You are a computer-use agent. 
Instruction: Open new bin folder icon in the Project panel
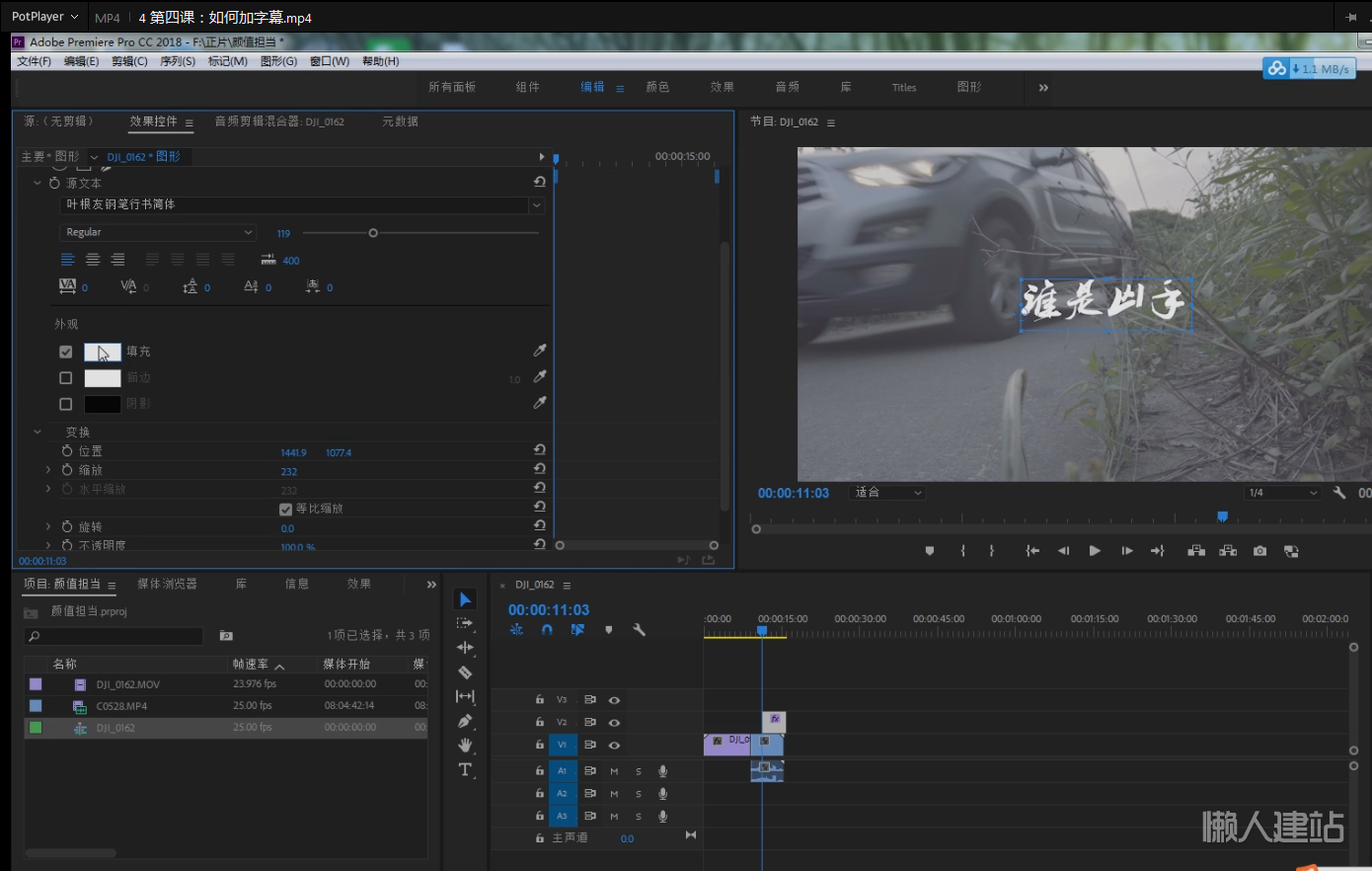(x=226, y=636)
